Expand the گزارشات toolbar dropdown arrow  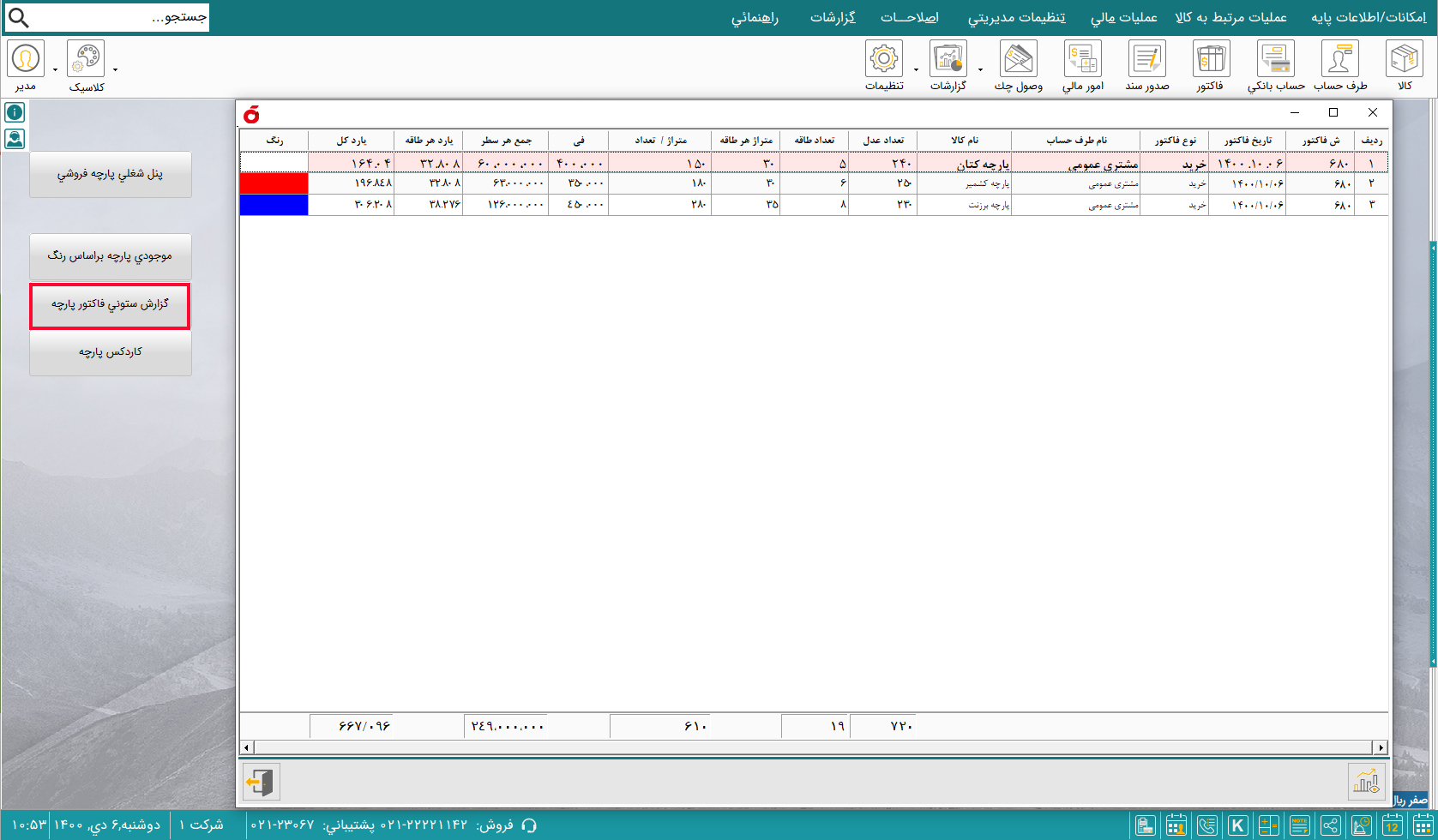[980, 69]
